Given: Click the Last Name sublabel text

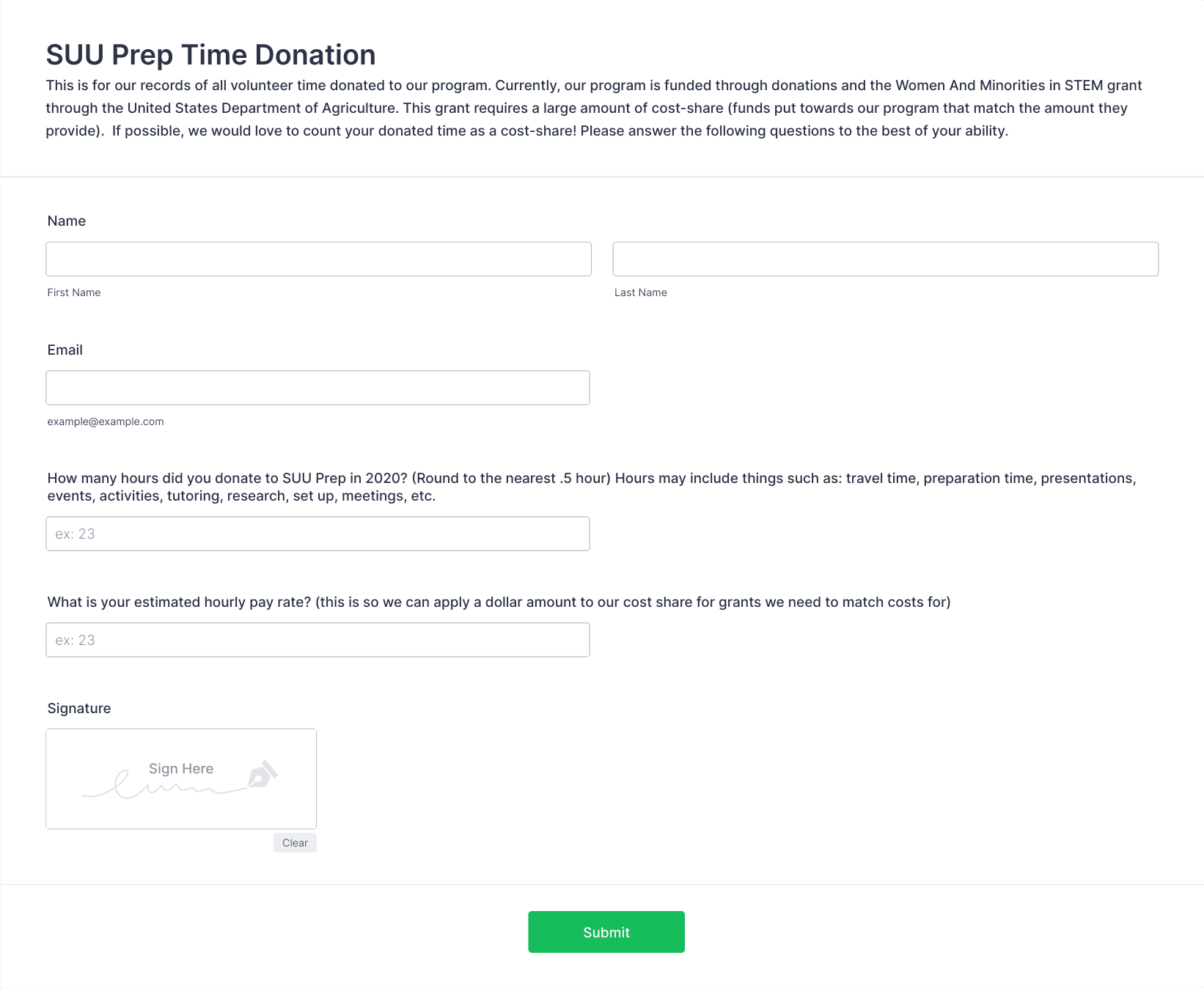Looking at the screenshot, I should (x=641, y=292).
